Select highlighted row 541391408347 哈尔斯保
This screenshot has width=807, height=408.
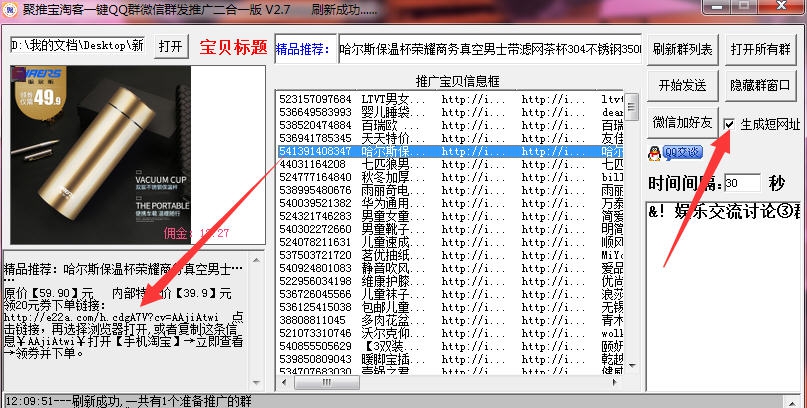coord(450,151)
